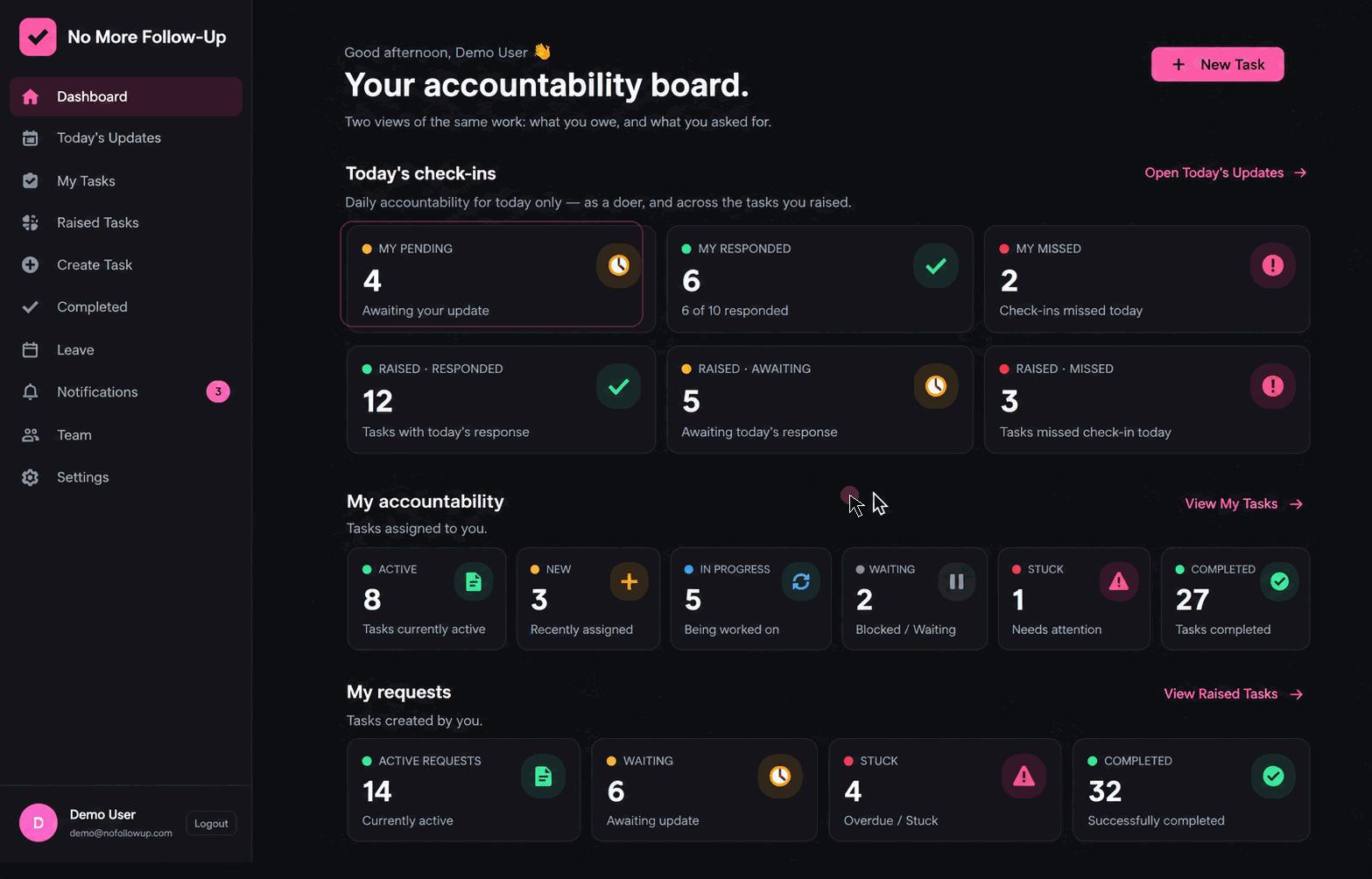The image size is (1372, 879).
Task: Click the plus icon on New card
Action: (x=629, y=582)
